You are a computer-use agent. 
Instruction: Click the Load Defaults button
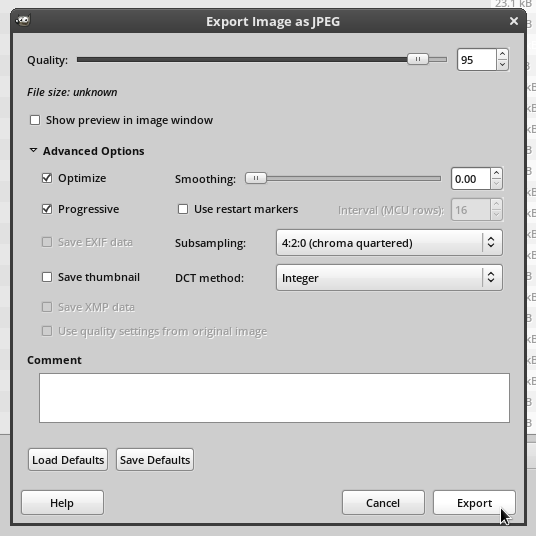click(x=68, y=460)
